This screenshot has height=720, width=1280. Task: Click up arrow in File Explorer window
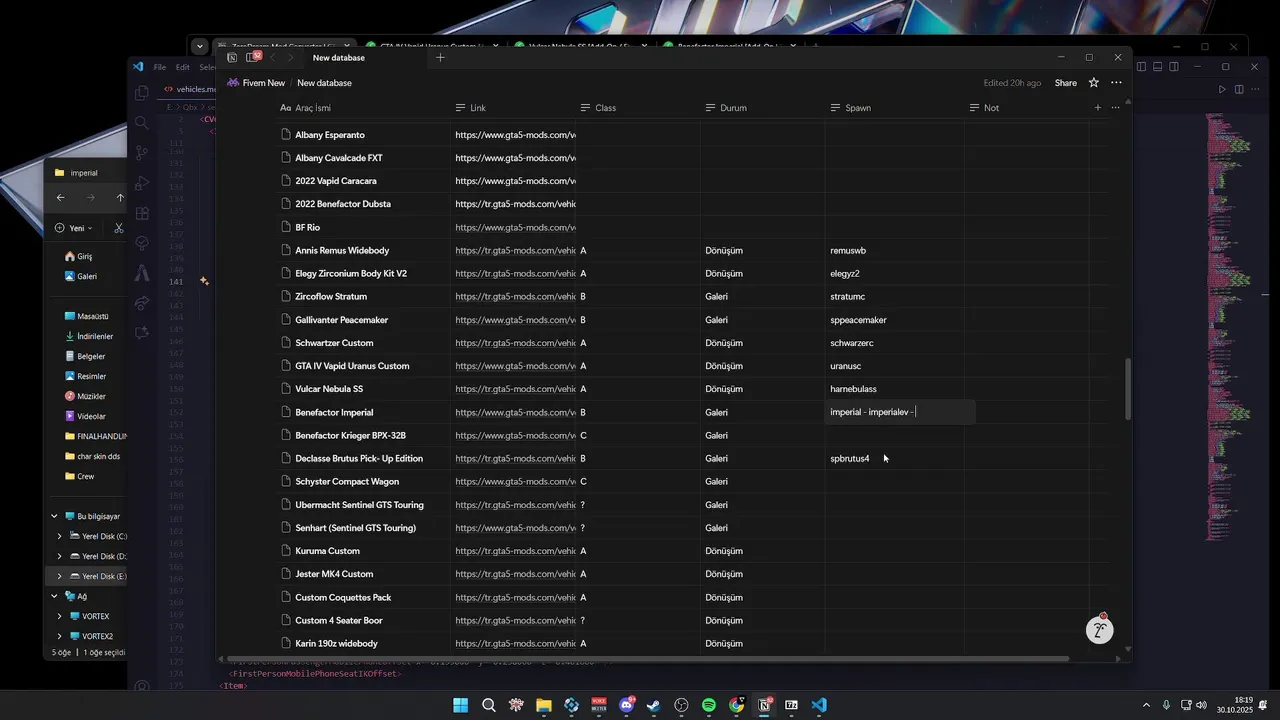click(120, 198)
